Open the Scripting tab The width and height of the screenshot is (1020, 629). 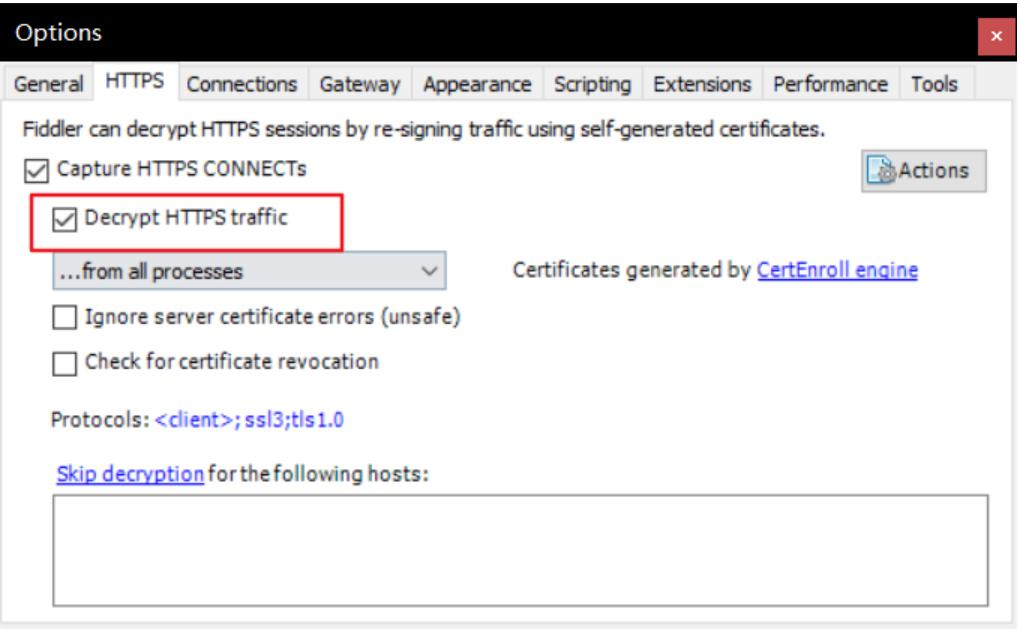593,84
